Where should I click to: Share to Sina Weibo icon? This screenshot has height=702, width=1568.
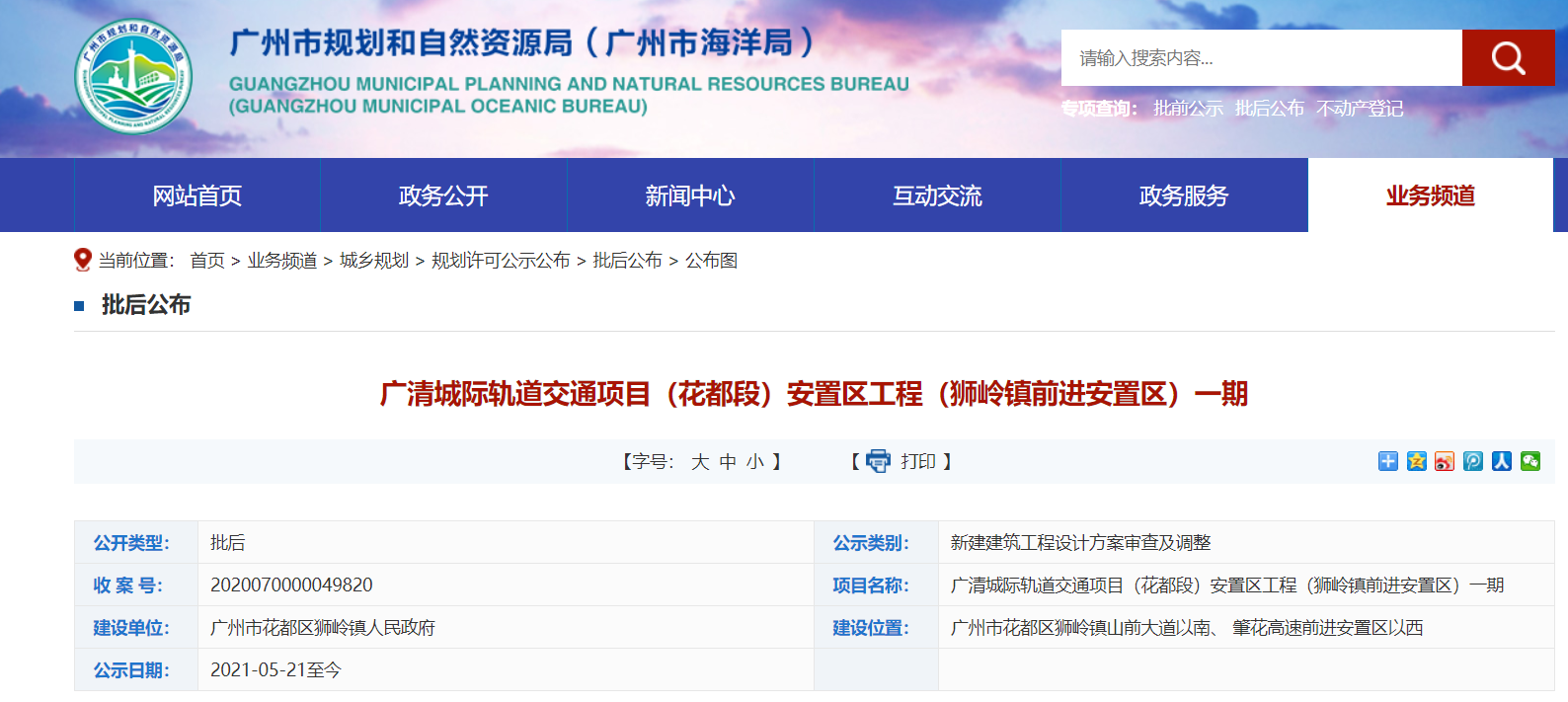(x=1445, y=461)
